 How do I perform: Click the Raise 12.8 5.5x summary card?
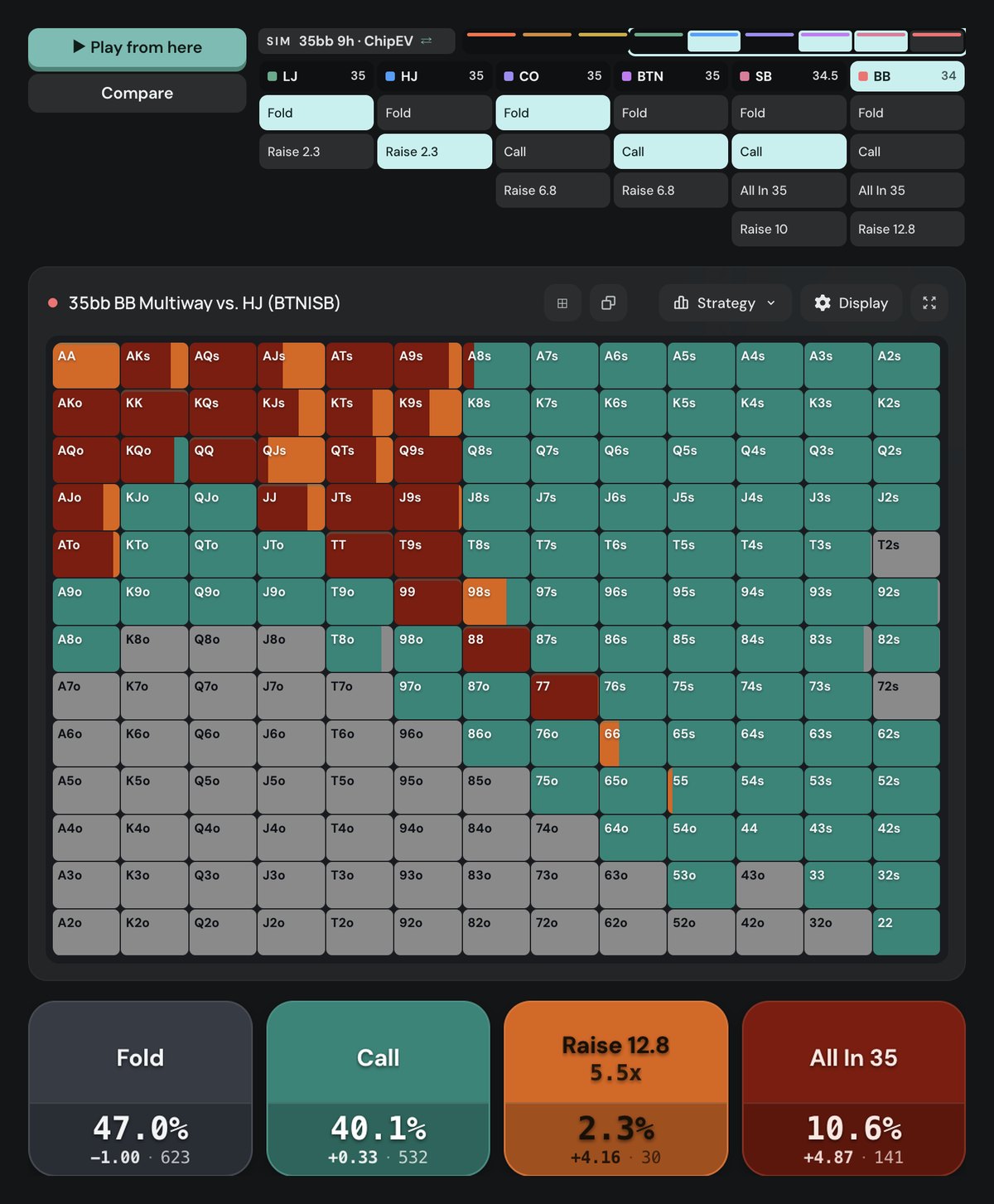click(x=616, y=1088)
